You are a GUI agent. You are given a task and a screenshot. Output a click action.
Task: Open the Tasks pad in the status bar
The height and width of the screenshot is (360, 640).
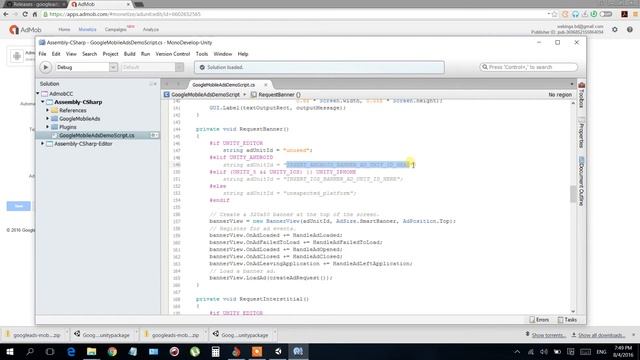(x=567, y=320)
